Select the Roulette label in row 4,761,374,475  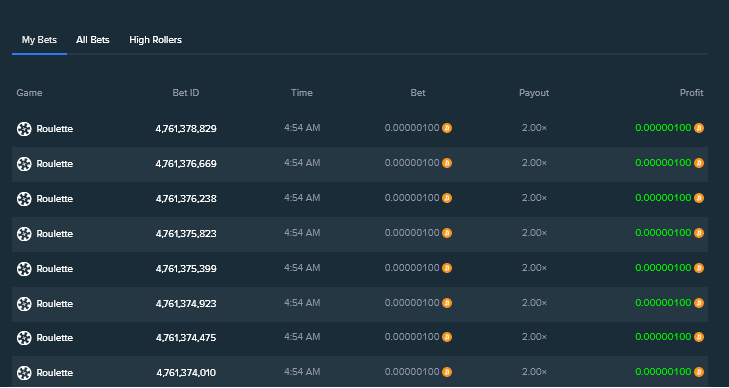coord(55,338)
